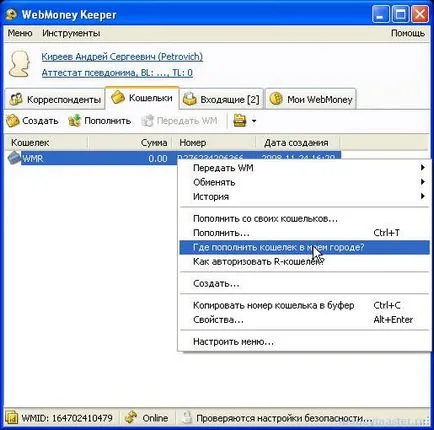Open the Киреев Андрей Сергеевич profile link

[122, 57]
